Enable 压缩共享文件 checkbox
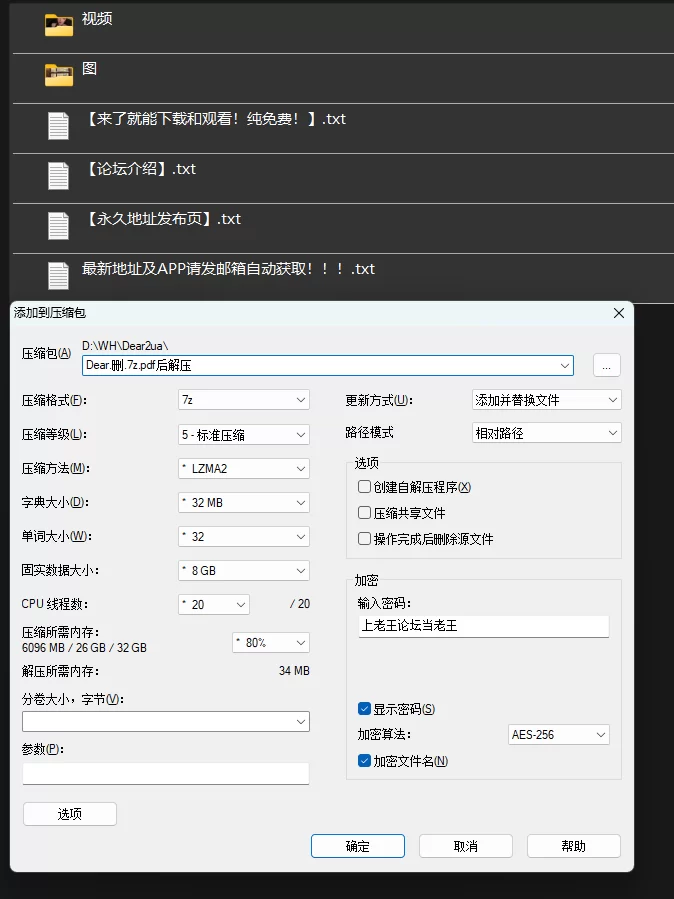674x899 pixels. tap(364, 513)
